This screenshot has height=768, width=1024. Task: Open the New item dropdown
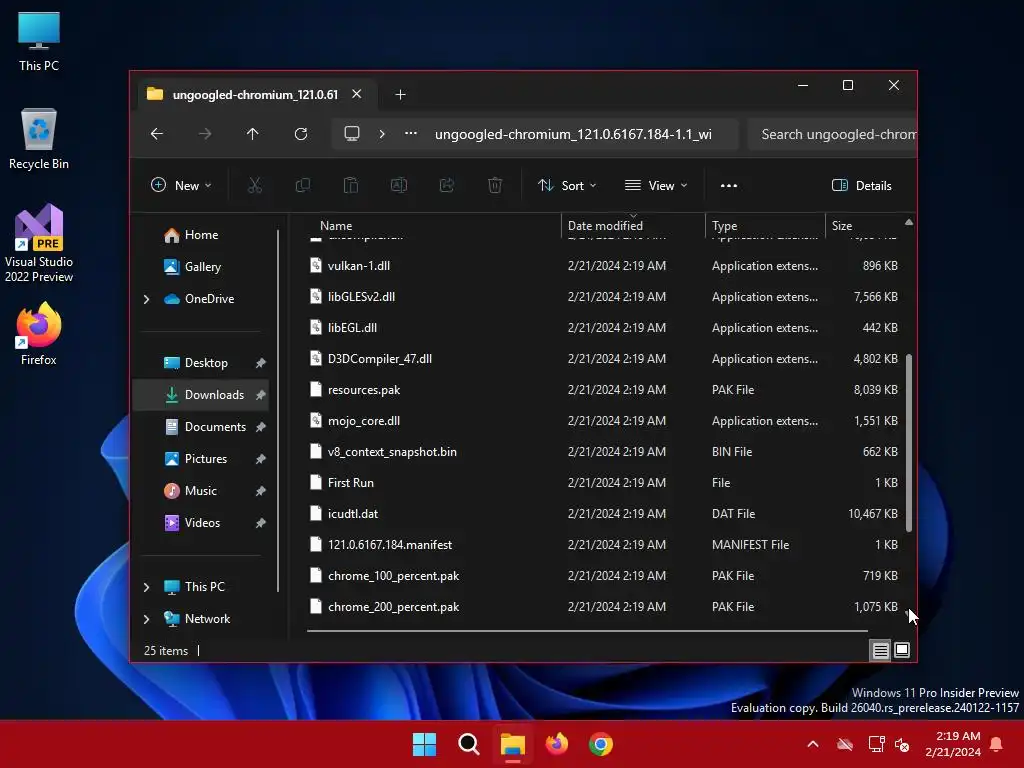[x=181, y=185]
